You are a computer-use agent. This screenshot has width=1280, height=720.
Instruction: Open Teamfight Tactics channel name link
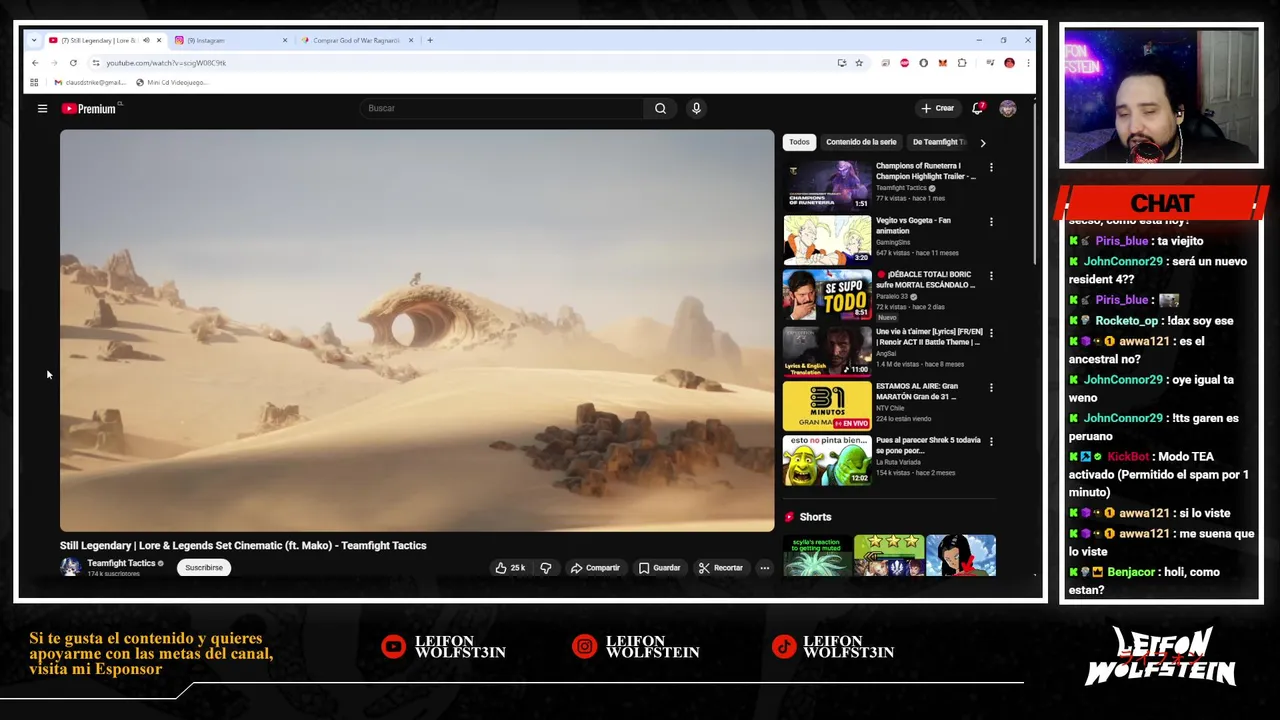121,563
